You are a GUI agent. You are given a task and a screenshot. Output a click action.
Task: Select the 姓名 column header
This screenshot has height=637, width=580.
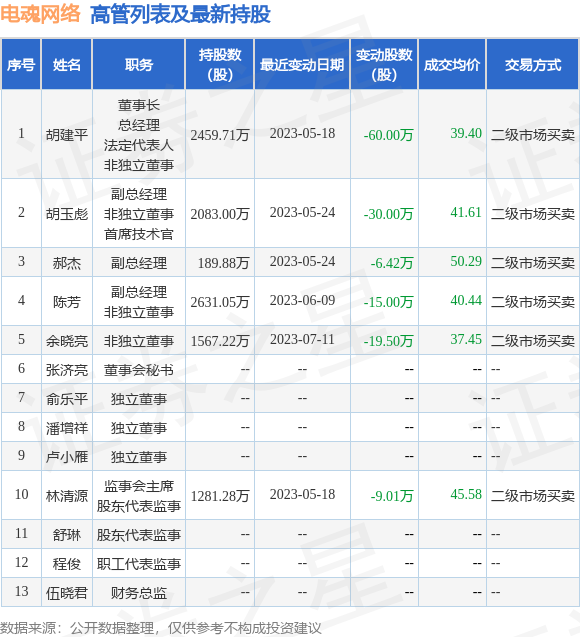67,65
